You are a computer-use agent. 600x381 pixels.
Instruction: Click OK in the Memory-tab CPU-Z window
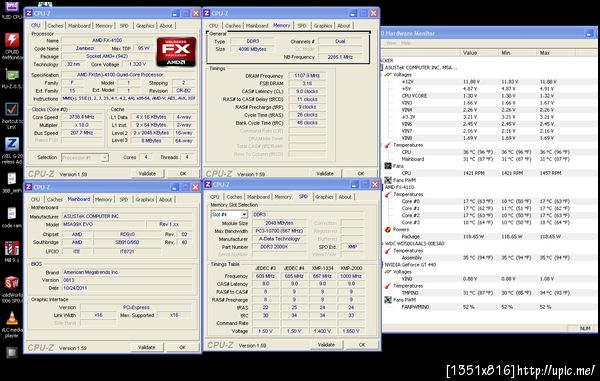point(360,173)
